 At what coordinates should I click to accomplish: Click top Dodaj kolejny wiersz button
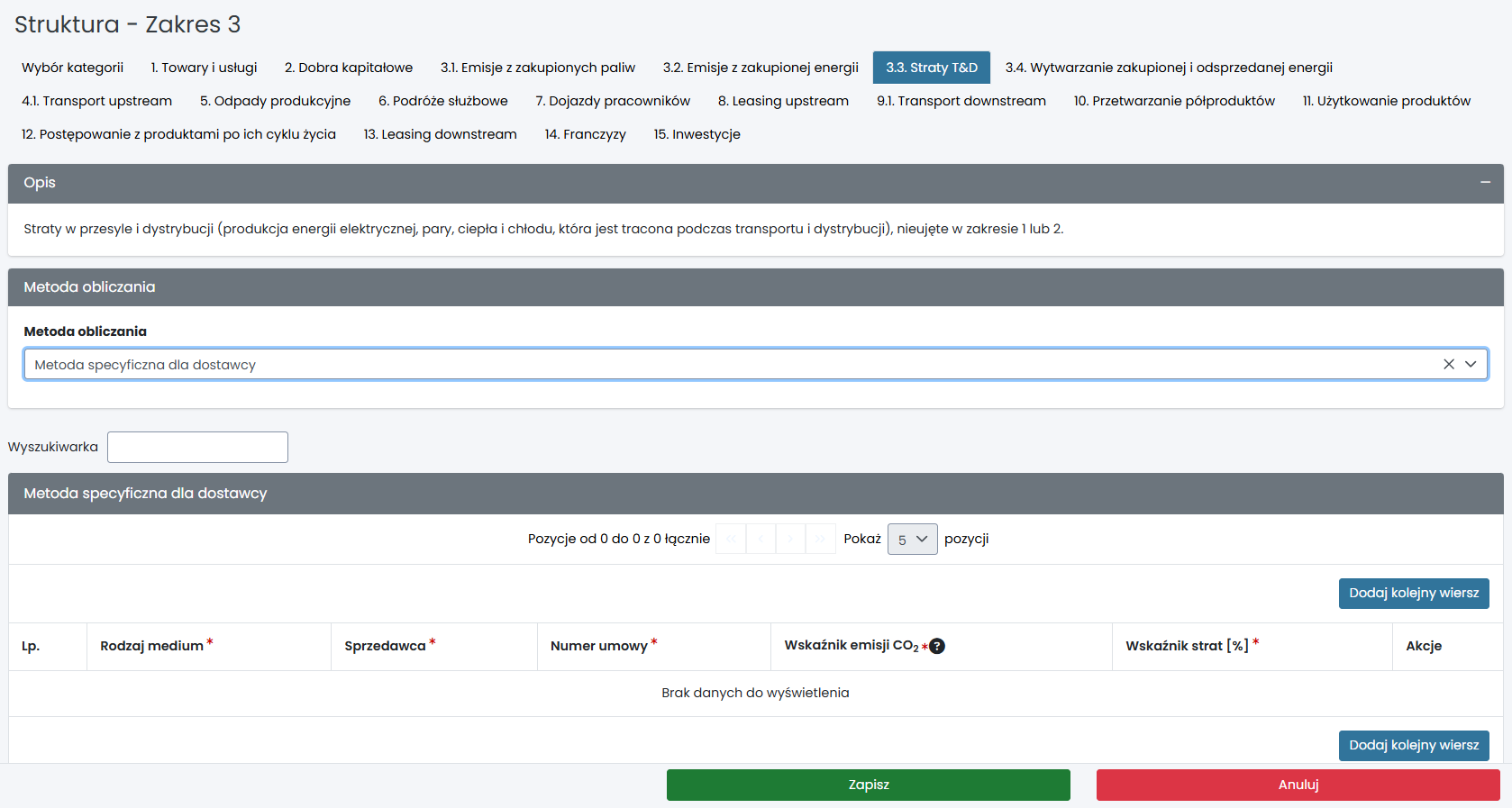click(x=1413, y=593)
